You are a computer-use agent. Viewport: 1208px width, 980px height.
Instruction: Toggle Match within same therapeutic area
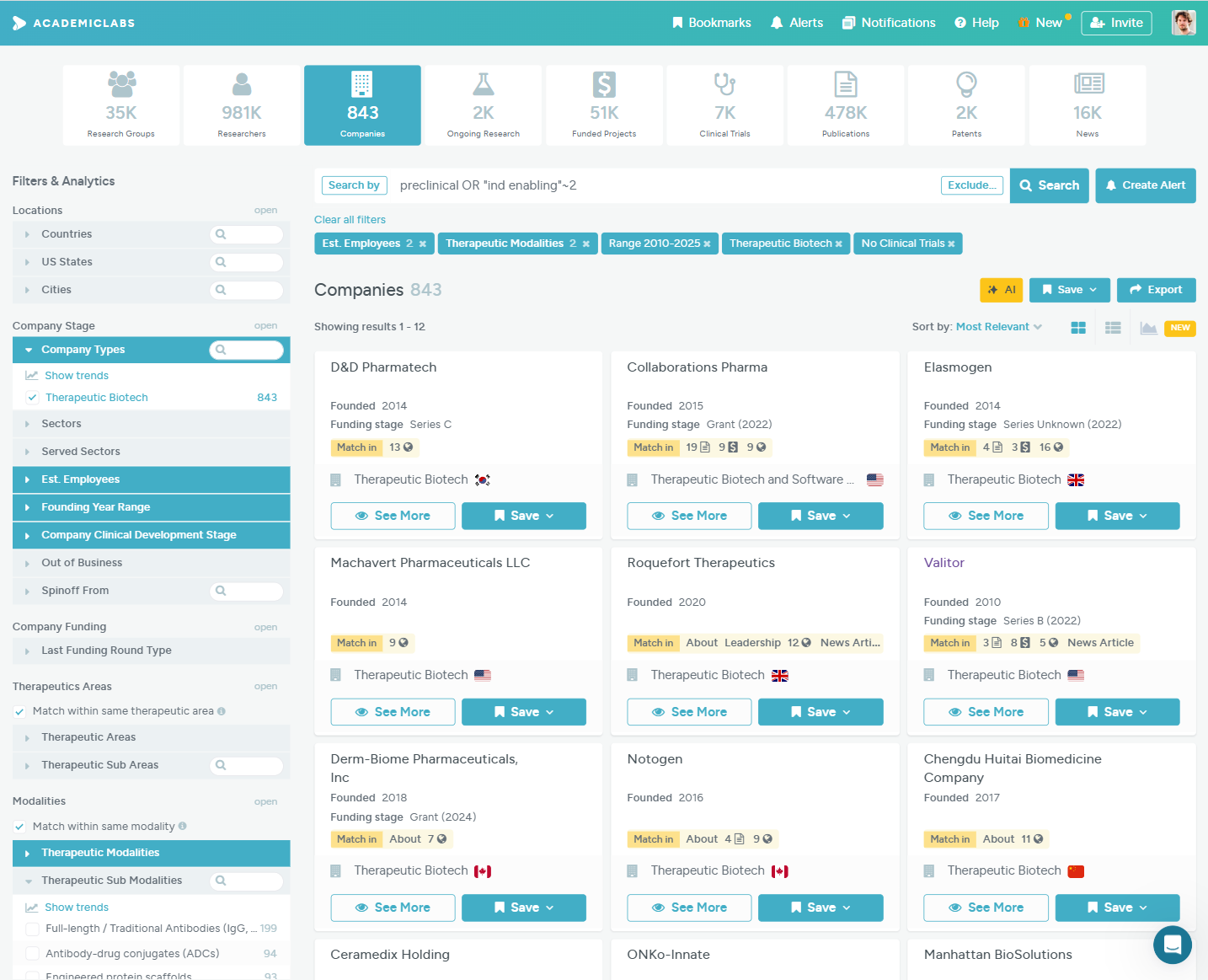point(19,711)
